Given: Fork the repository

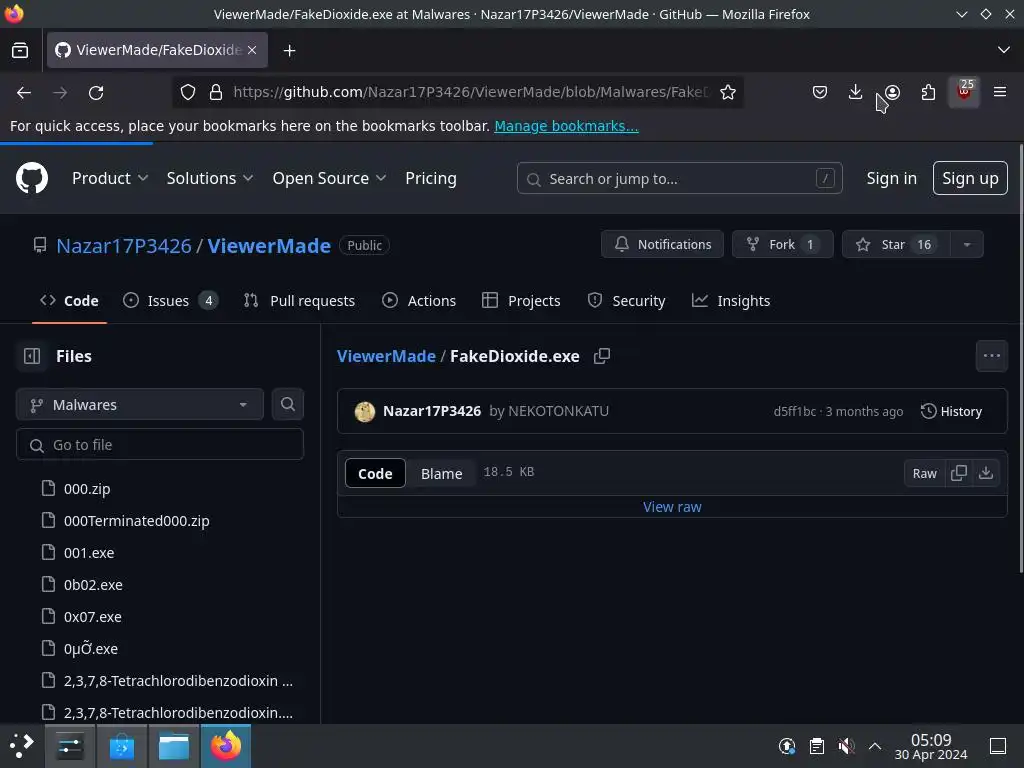Looking at the screenshot, I should (782, 244).
